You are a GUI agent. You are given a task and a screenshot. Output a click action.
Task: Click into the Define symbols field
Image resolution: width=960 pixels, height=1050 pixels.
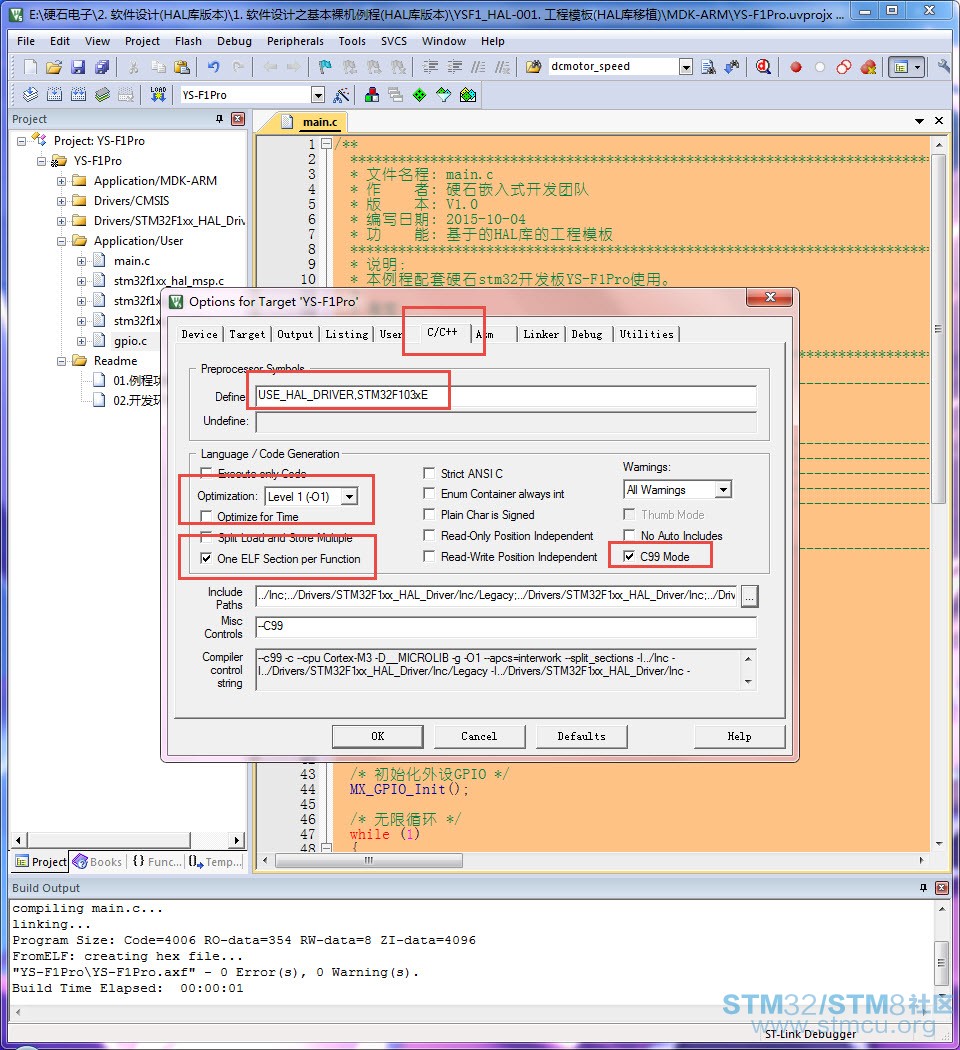pyautogui.click(x=506, y=395)
